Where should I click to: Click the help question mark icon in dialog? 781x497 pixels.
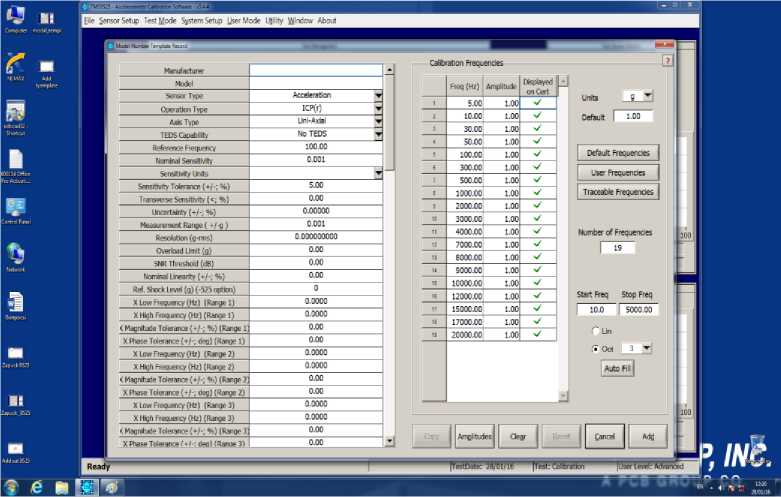(x=667, y=60)
